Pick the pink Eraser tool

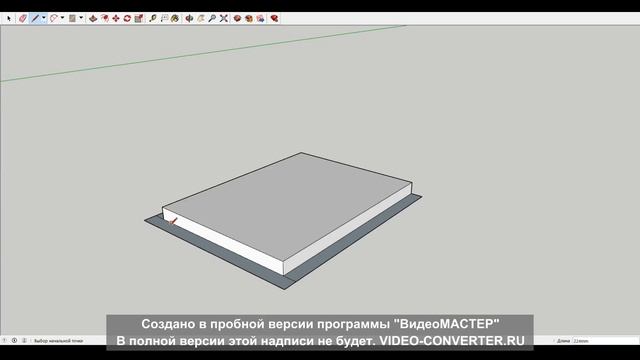23,18
